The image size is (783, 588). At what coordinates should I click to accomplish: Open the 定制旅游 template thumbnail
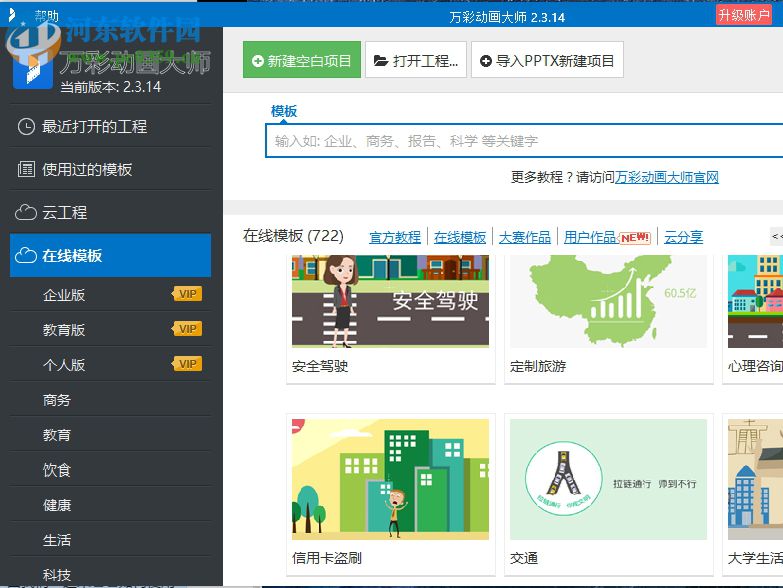(608, 301)
